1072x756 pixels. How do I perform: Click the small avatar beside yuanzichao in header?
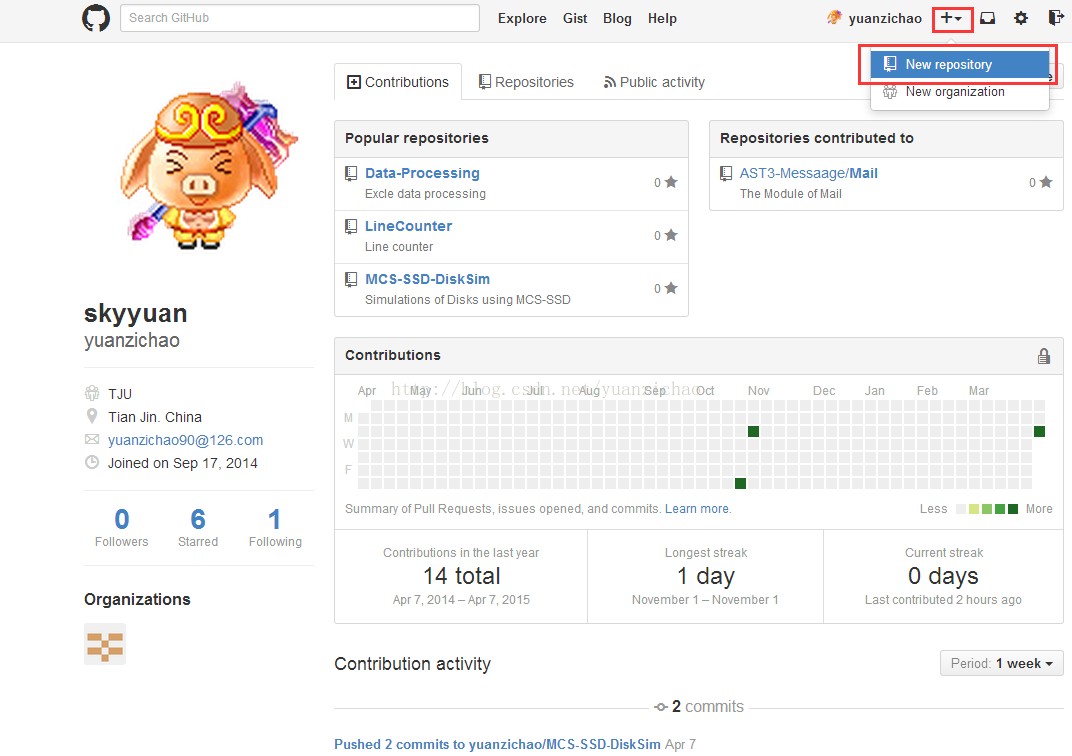tap(834, 18)
